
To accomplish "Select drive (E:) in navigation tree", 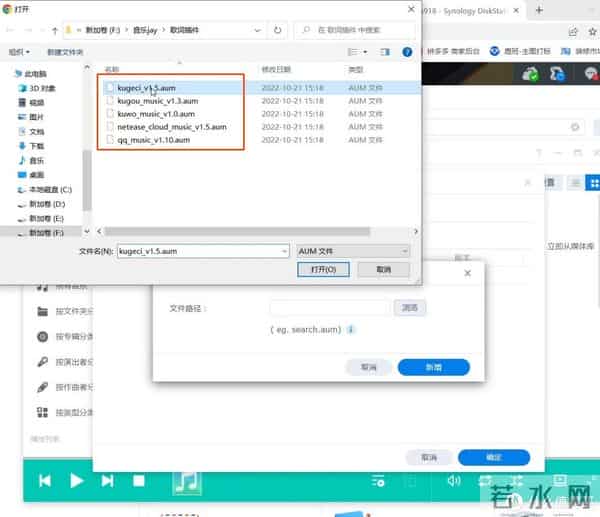I will pos(41,219).
